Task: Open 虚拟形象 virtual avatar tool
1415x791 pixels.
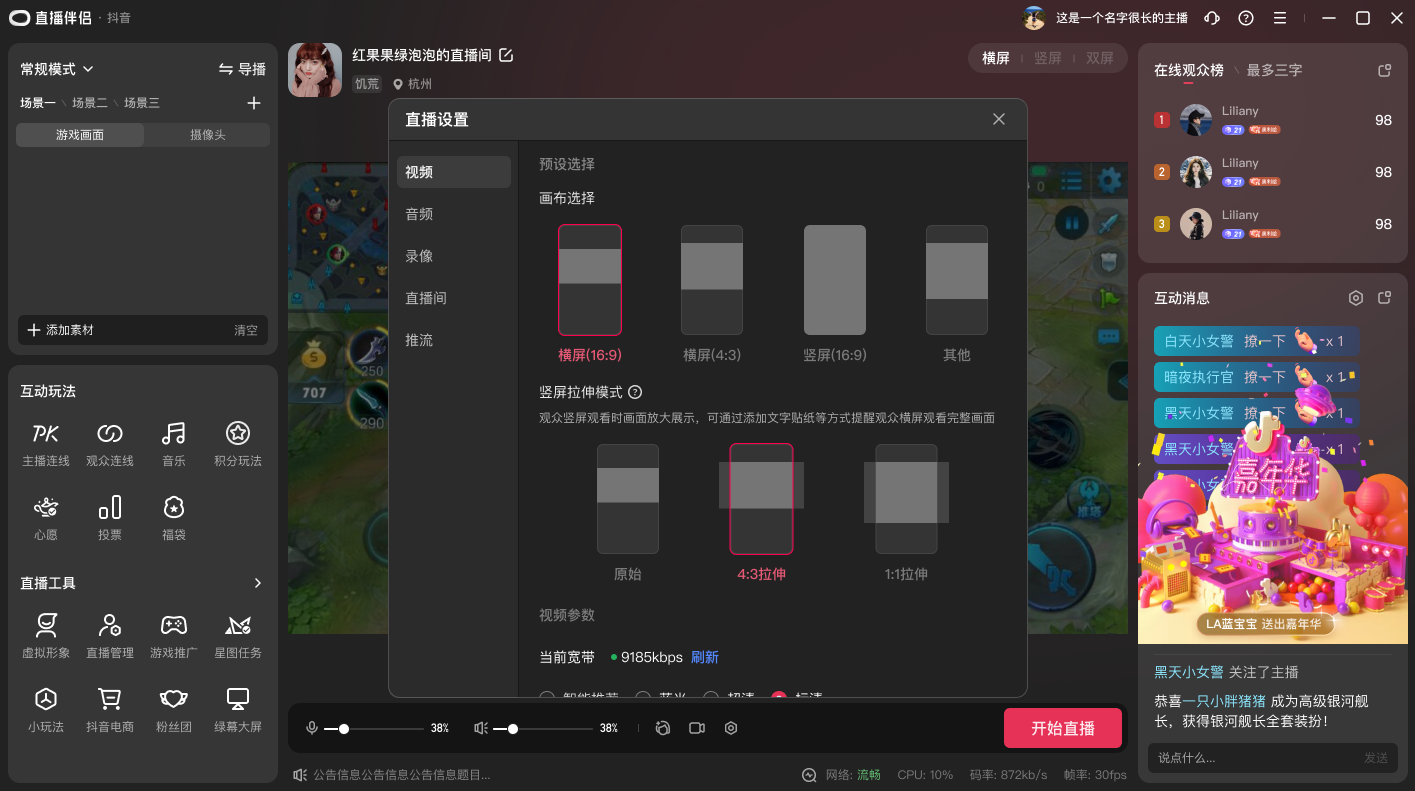Action: coord(46,636)
